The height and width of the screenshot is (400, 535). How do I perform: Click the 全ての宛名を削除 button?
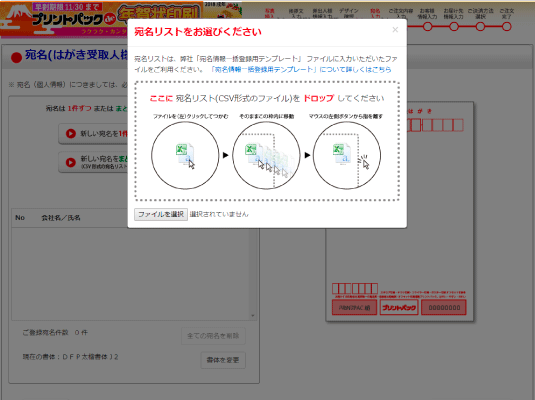pos(213,336)
